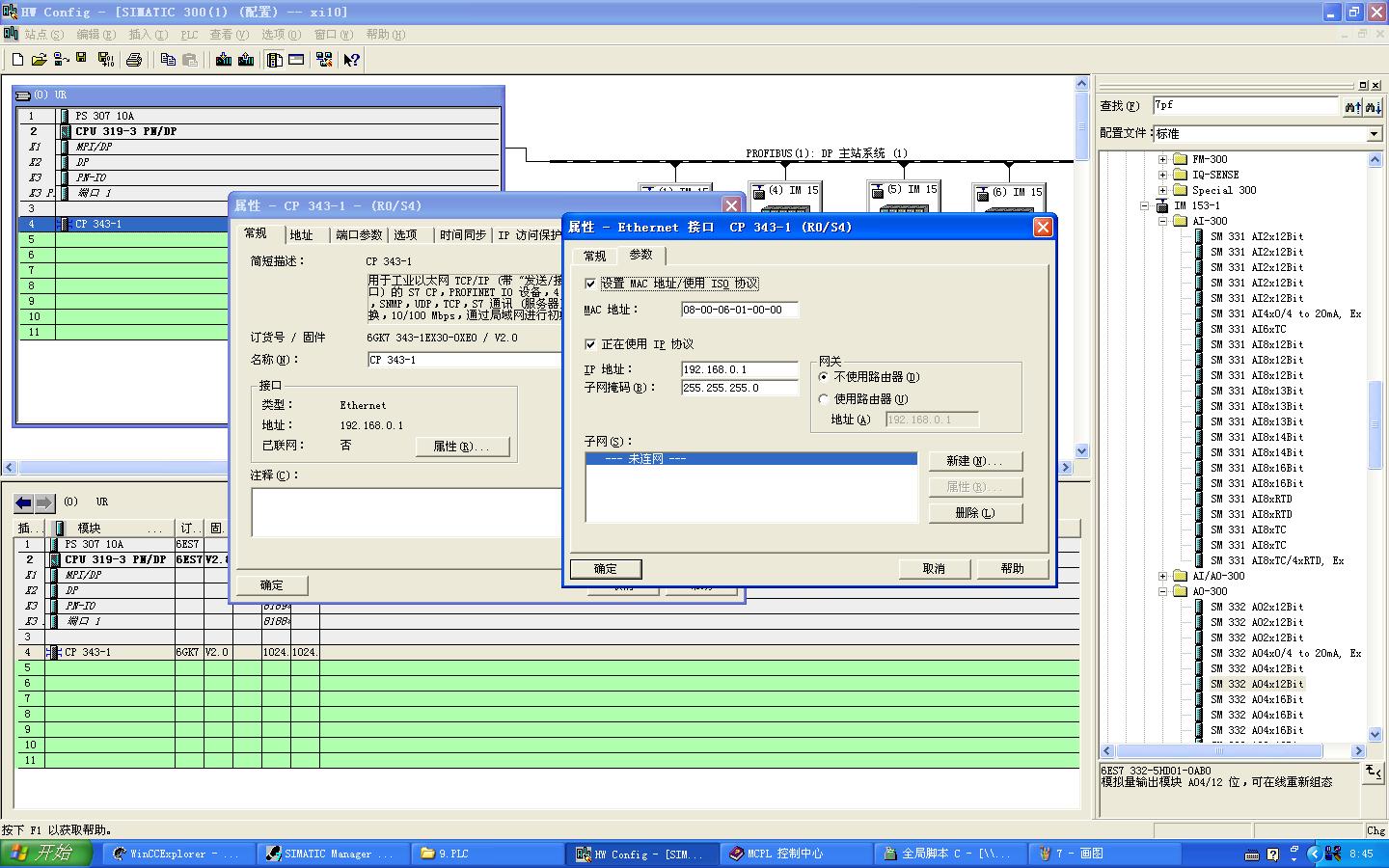
Task: Click the New station toolbar icon
Action: (17, 60)
